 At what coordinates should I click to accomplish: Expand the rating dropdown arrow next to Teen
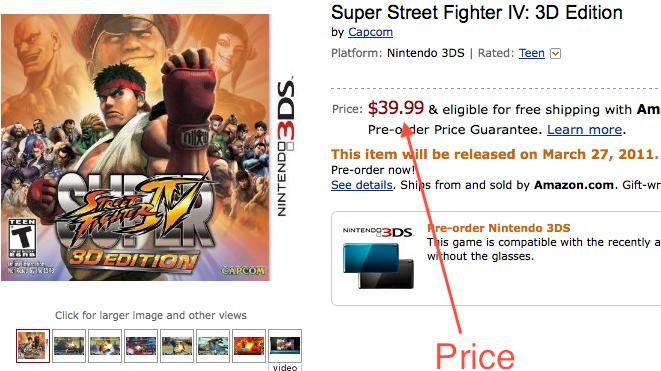[x=556, y=54]
